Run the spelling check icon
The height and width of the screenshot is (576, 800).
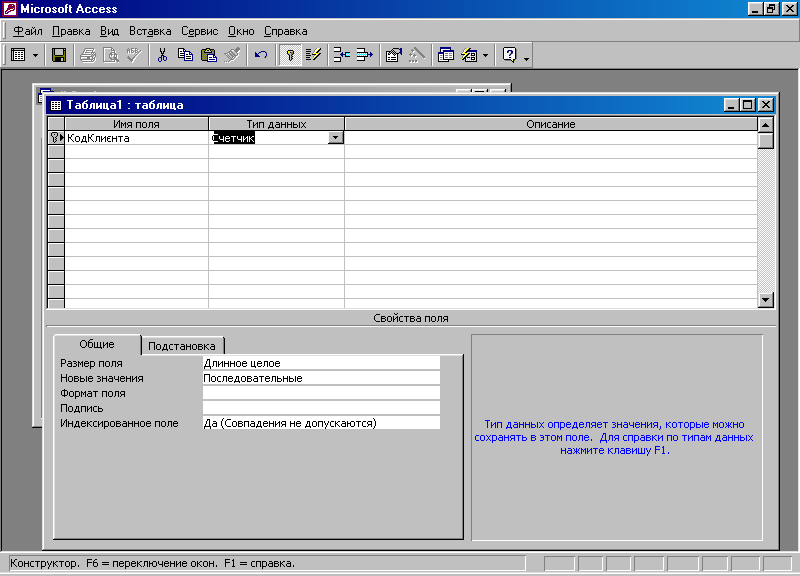coord(134,55)
